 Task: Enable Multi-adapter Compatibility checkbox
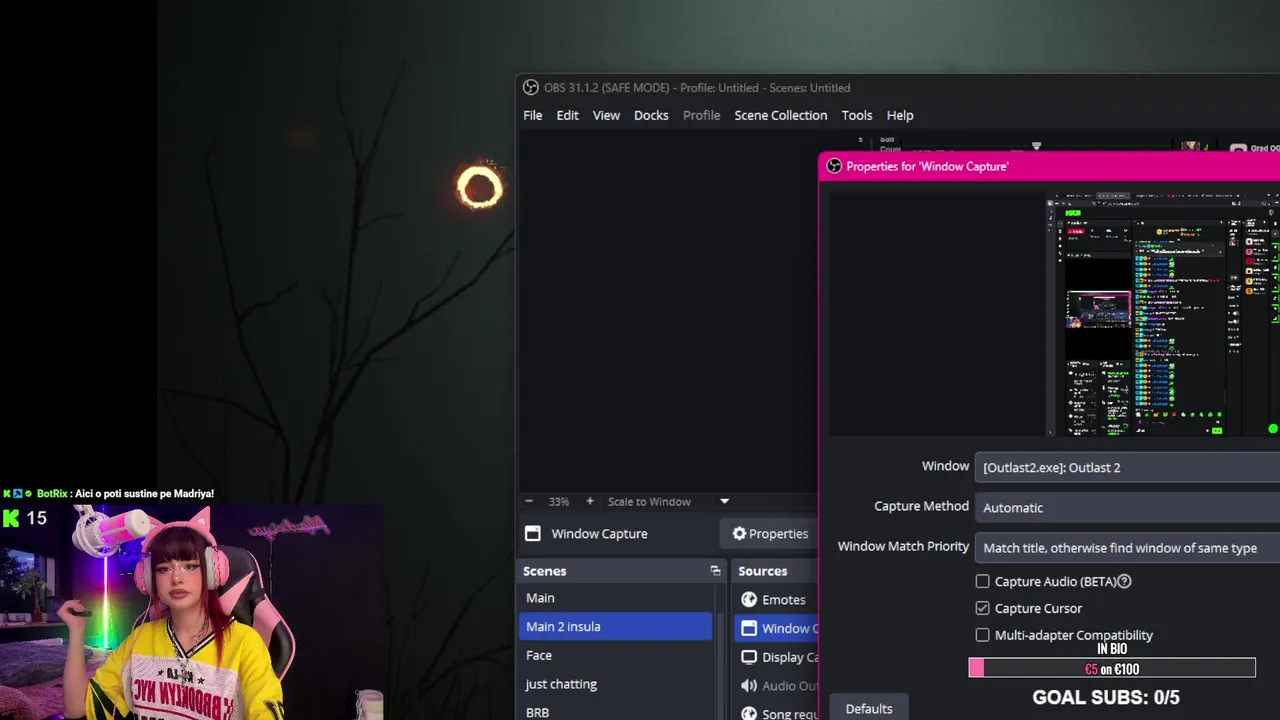982,635
